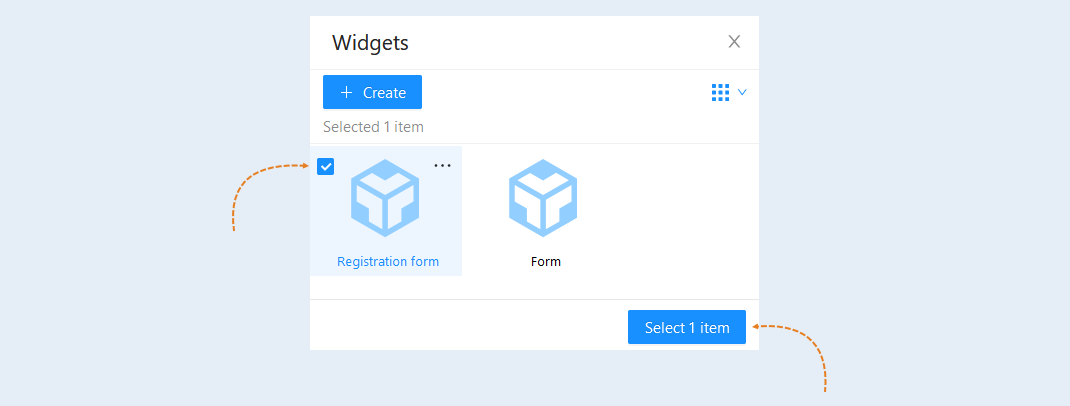
Task: Click the Selected 1 item status text
Action: tap(373, 127)
